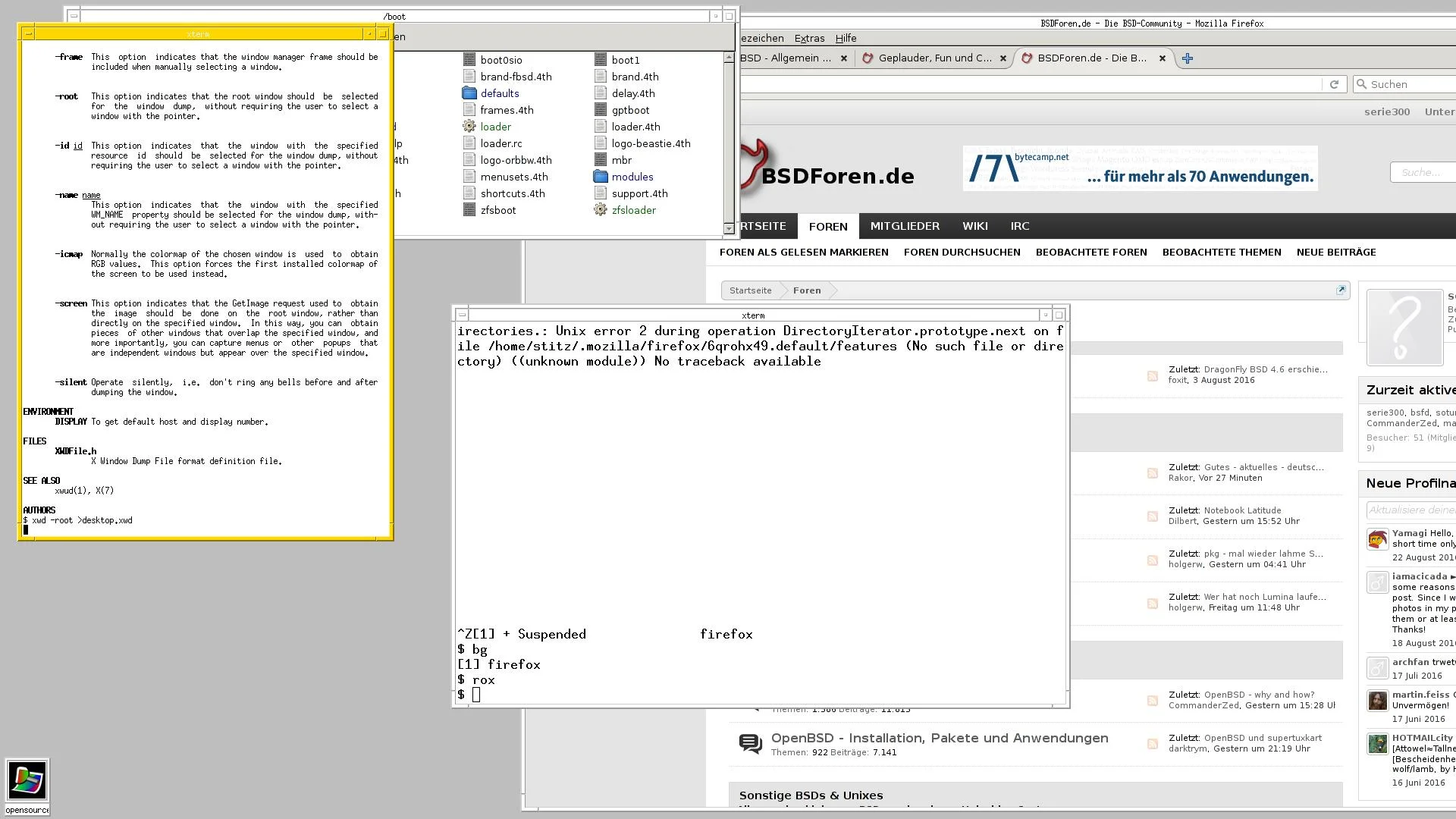The image size is (1456, 819).
Task: Open the Foren breadcrumb item
Action: tap(807, 290)
